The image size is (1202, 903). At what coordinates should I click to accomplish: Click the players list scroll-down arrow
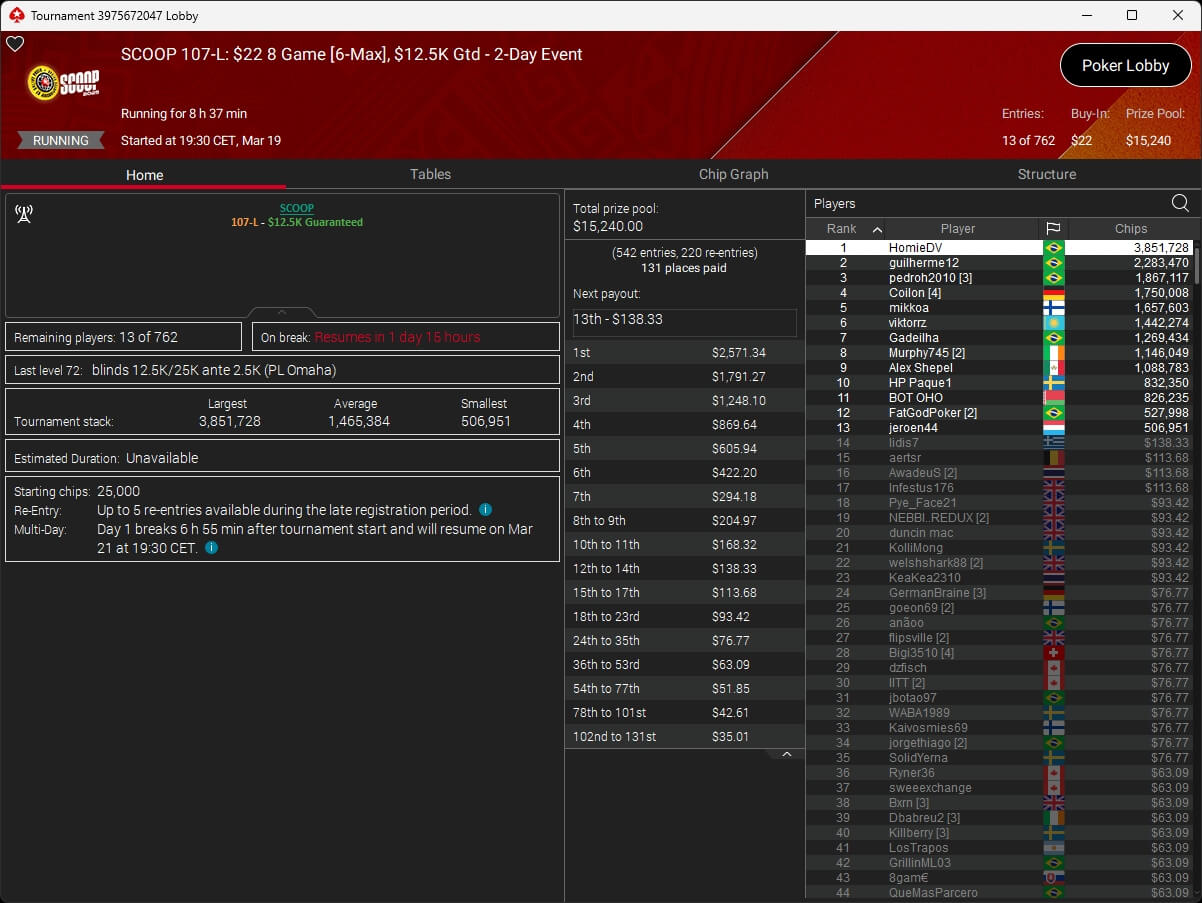[1195, 892]
